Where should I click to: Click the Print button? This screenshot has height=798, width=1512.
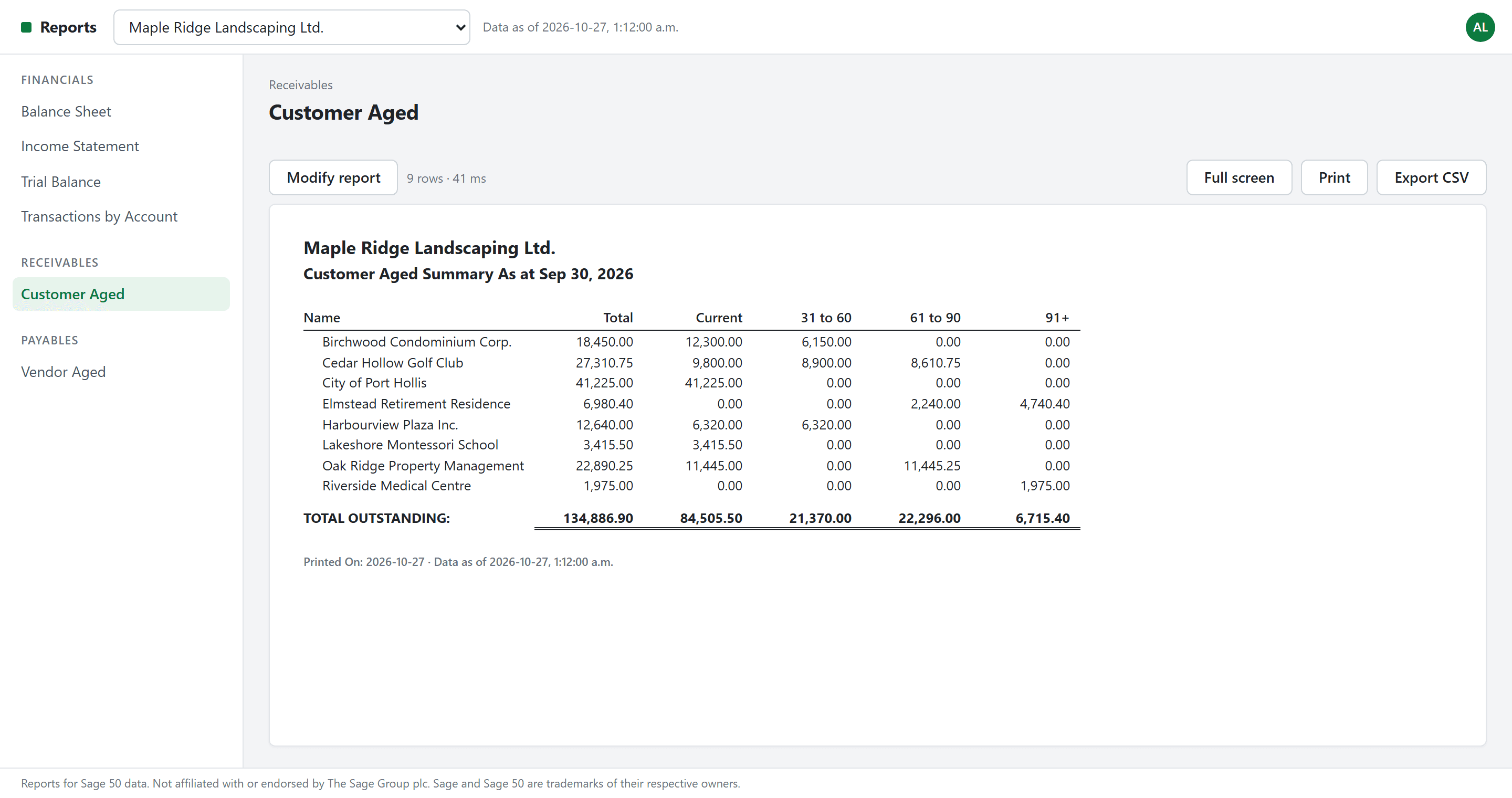pyautogui.click(x=1334, y=177)
